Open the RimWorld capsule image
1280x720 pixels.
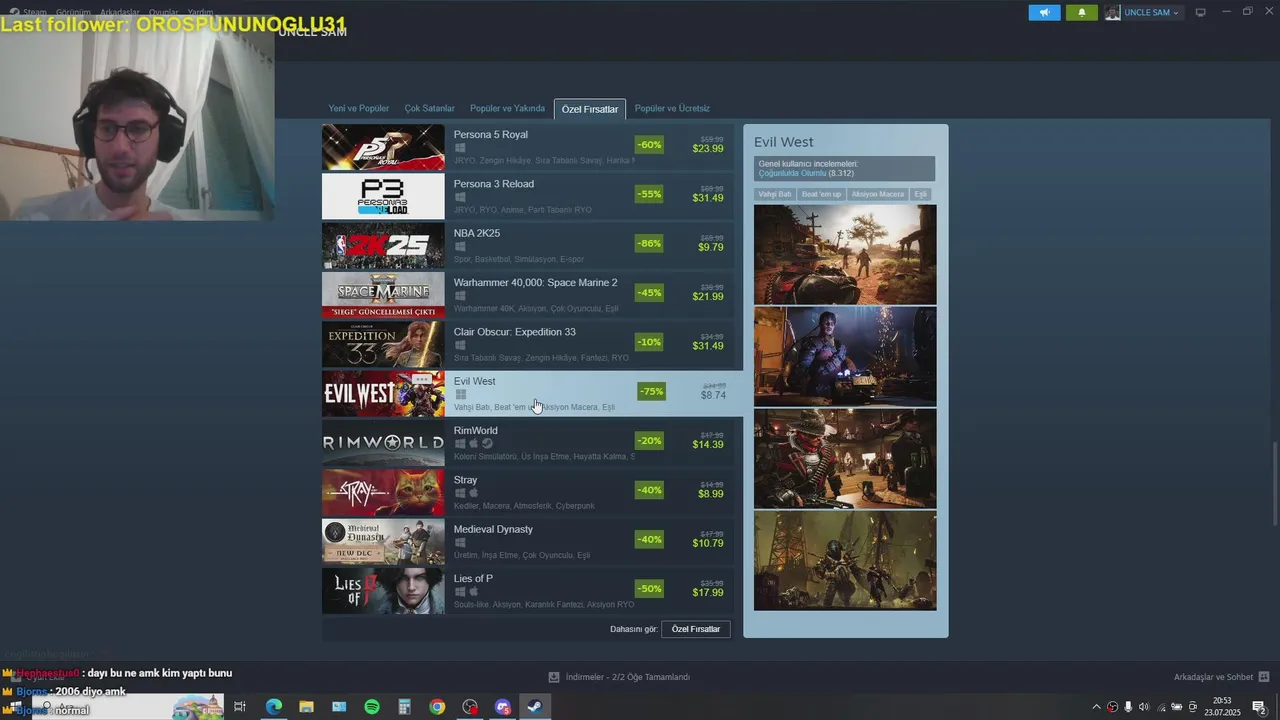click(383, 443)
